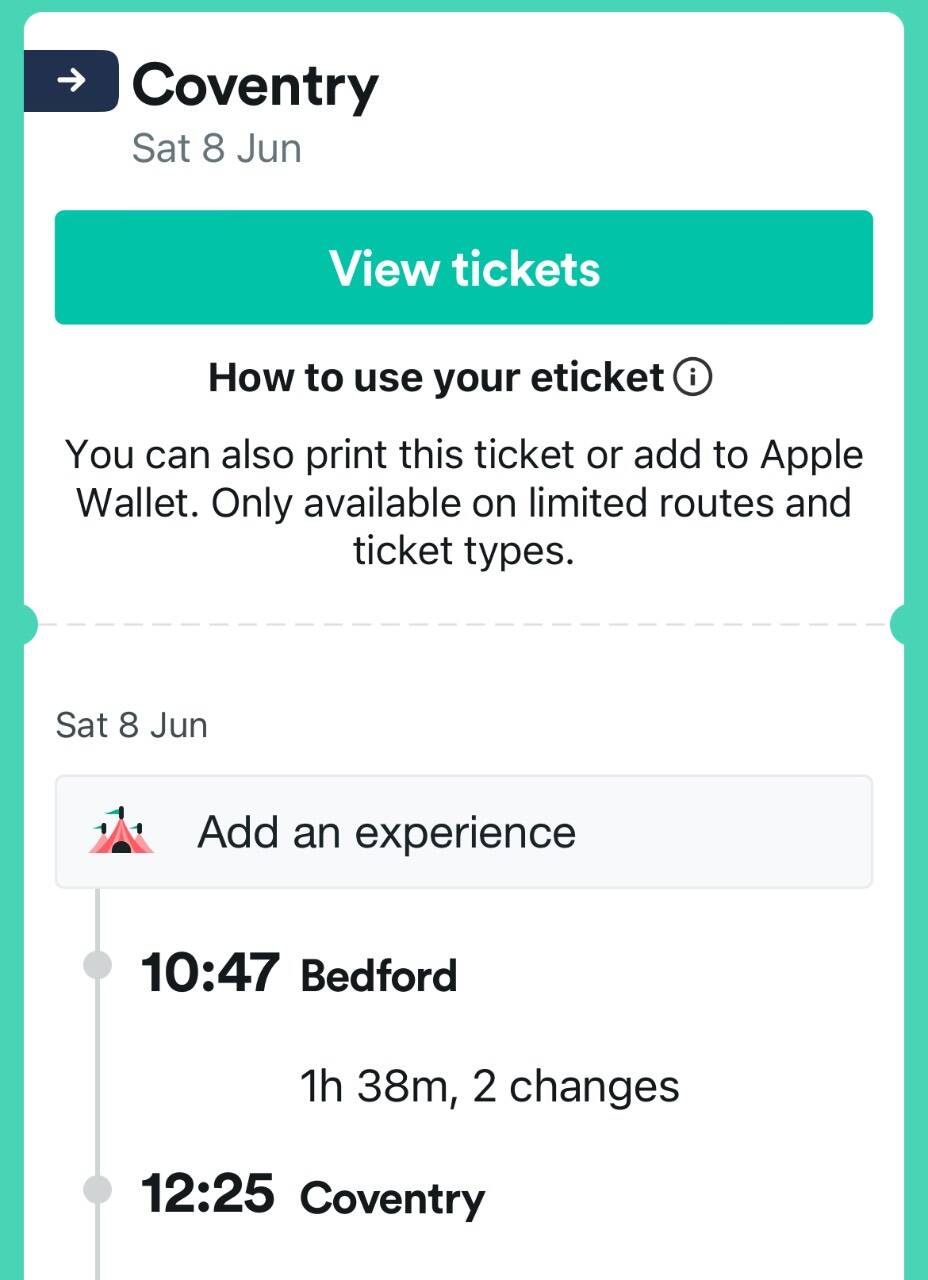928x1280 pixels.
Task: Tap the Coventry destination heading
Action: (x=256, y=86)
